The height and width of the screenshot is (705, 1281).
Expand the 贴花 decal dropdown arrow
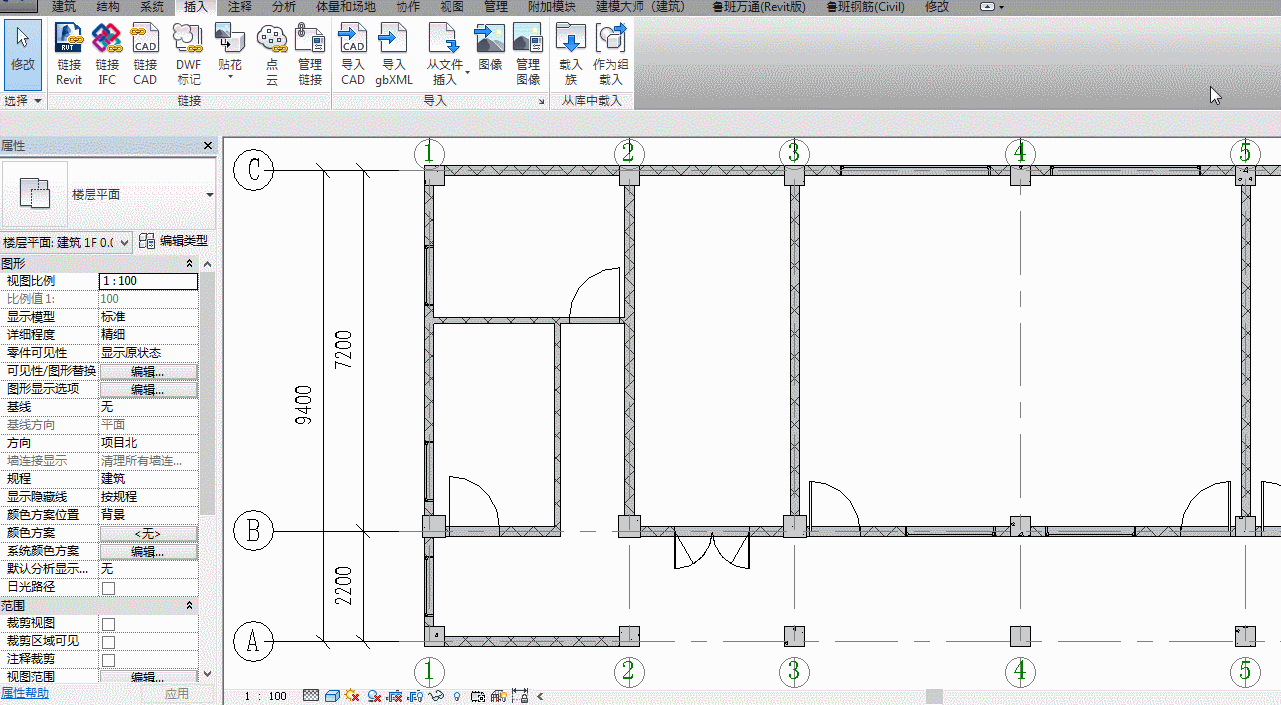click(230, 76)
